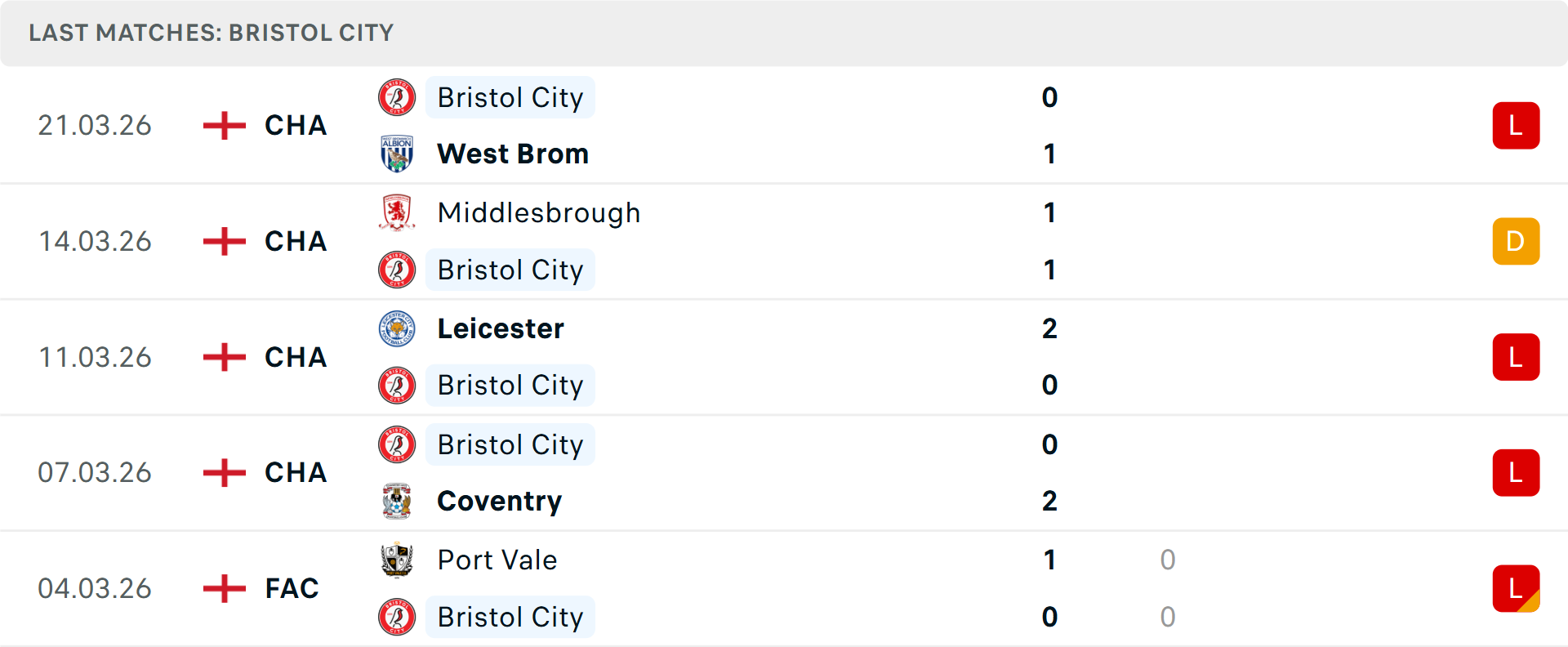Select the Leicester club crest
The width and height of the screenshot is (1568, 647).
pyautogui.click(x=398, y=328)
